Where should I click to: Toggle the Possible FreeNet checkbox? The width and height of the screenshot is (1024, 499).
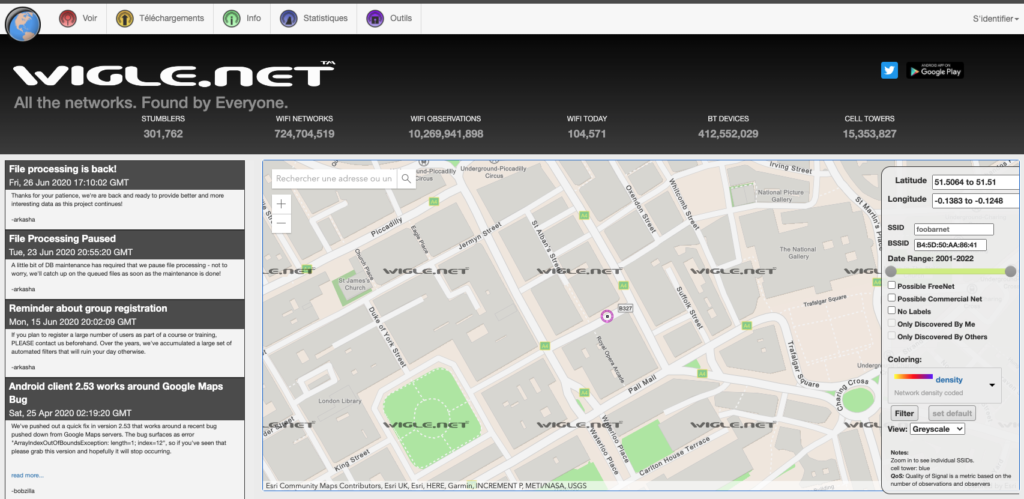(x=892, y=285)
